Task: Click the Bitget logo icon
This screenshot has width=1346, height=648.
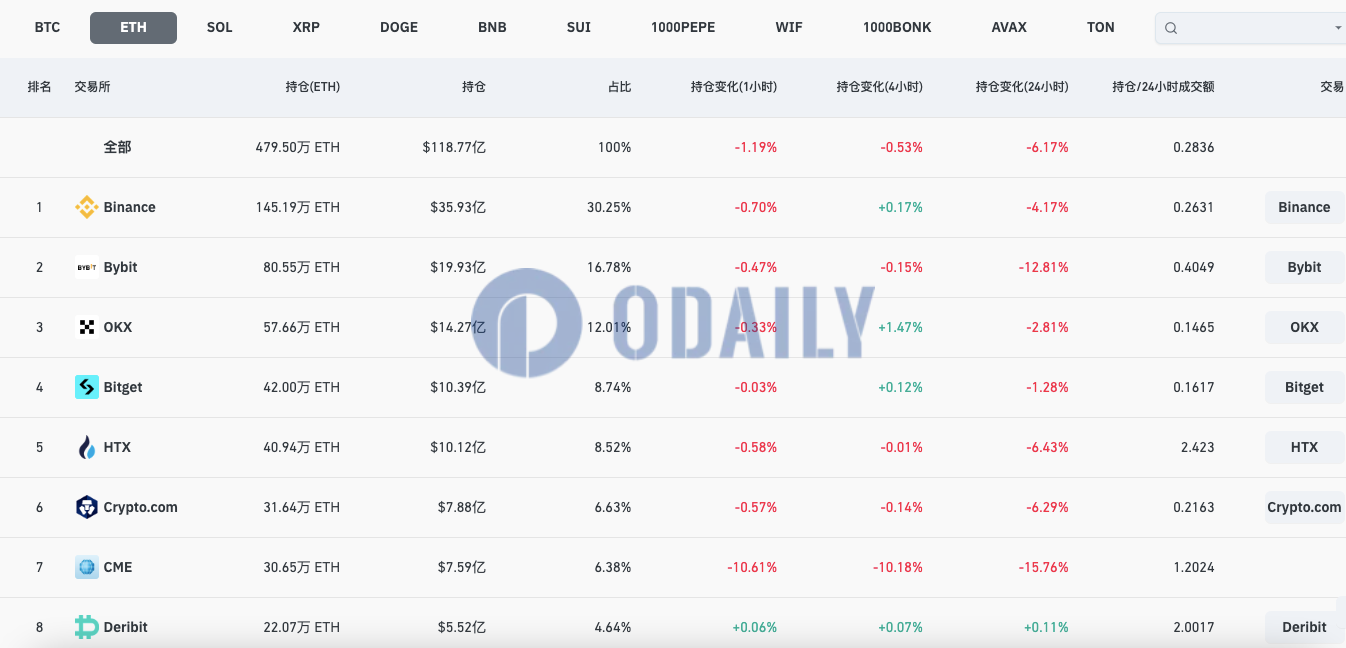Action: coord(87,387)
